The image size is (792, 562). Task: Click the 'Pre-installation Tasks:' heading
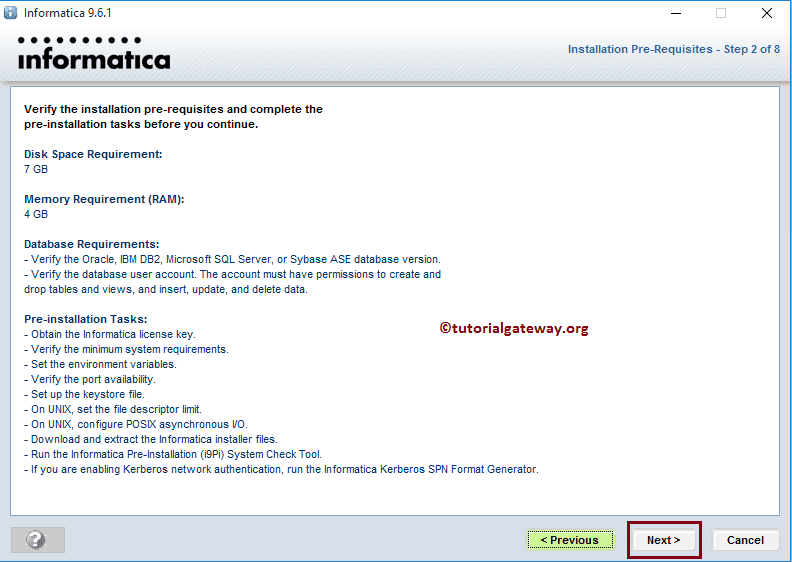point(86,319)
